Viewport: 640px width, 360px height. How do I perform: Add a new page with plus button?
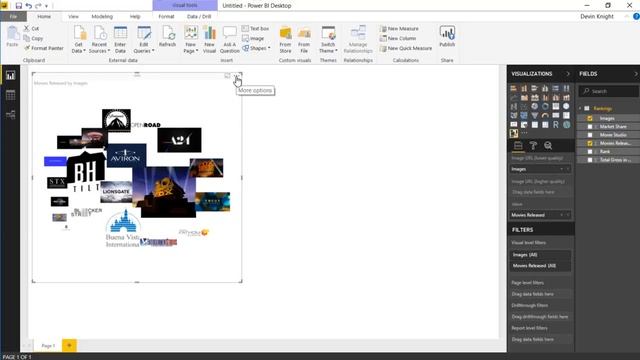coord(69,346)
